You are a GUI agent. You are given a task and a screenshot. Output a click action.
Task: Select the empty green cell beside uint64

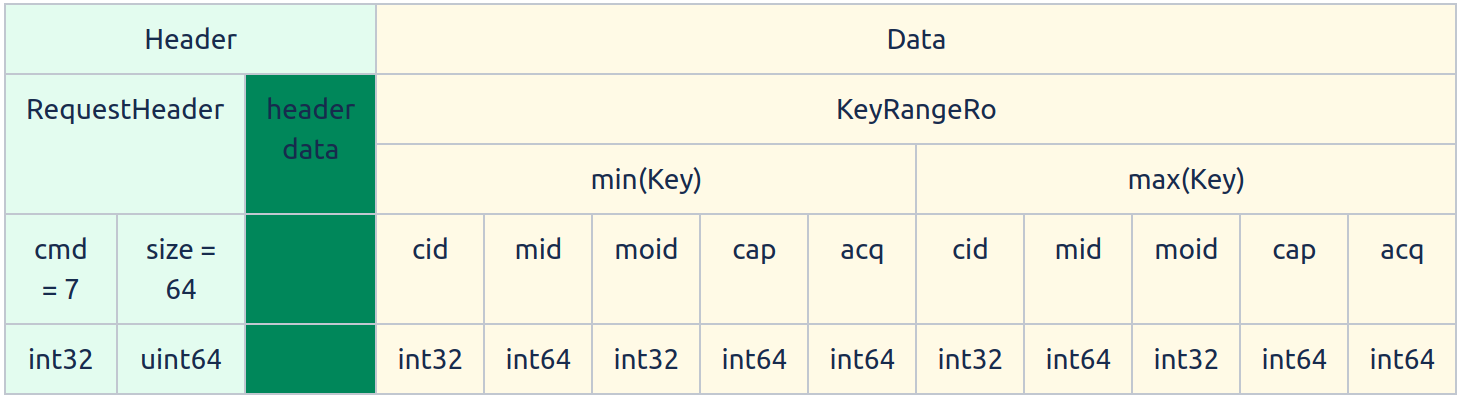[x=310, y=359]
